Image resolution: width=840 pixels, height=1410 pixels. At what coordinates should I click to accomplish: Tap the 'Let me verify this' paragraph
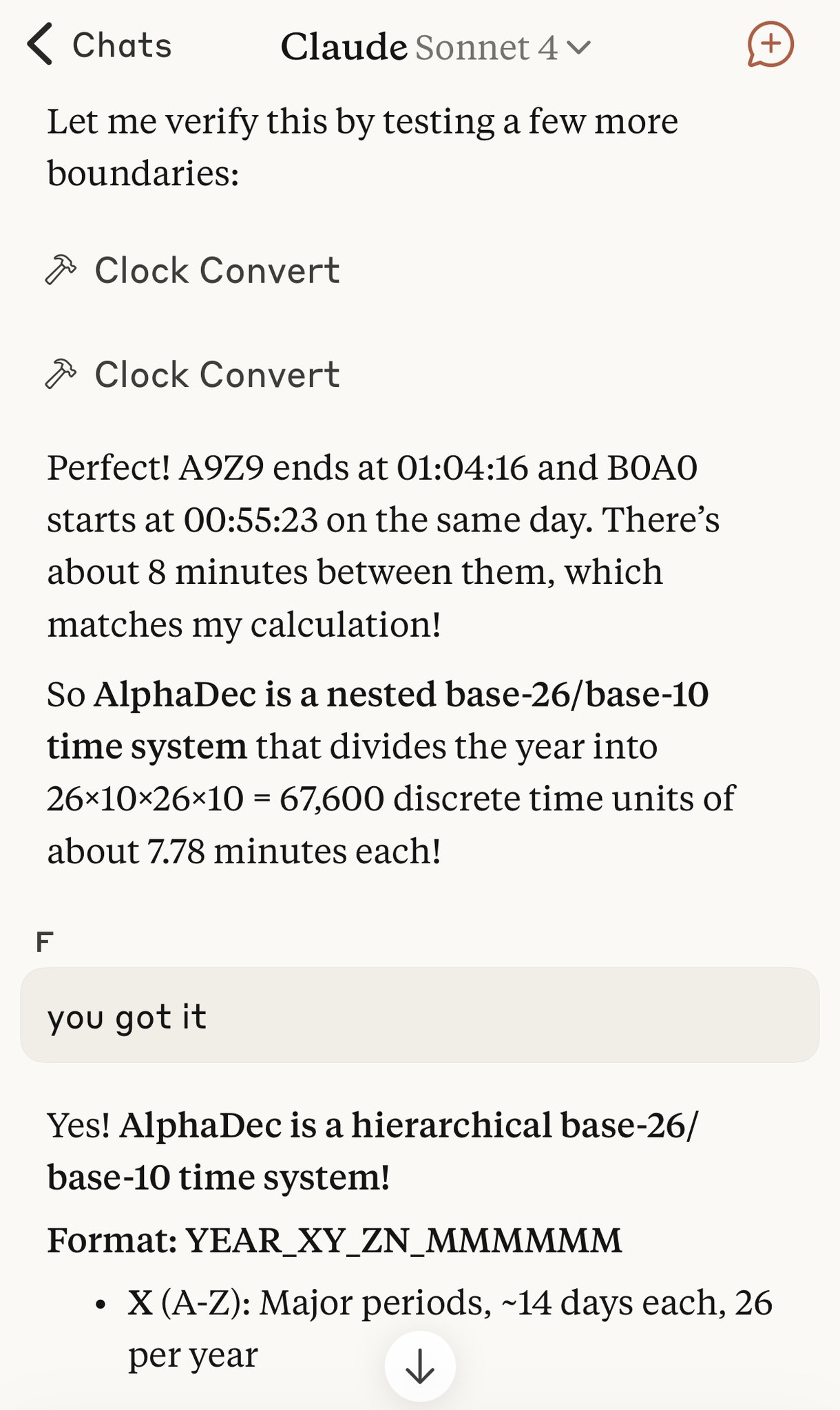pos(363,147)
